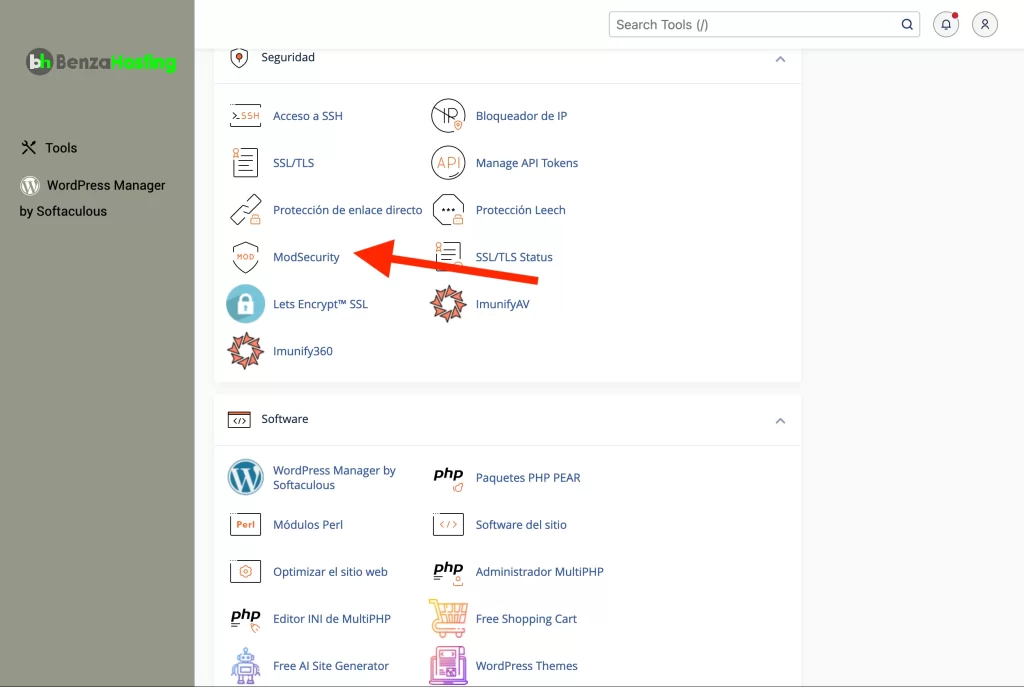The height and width of the screenshot is (687, 1024).
Task: Open the Protección Leech link
Action: pos(520,210)
